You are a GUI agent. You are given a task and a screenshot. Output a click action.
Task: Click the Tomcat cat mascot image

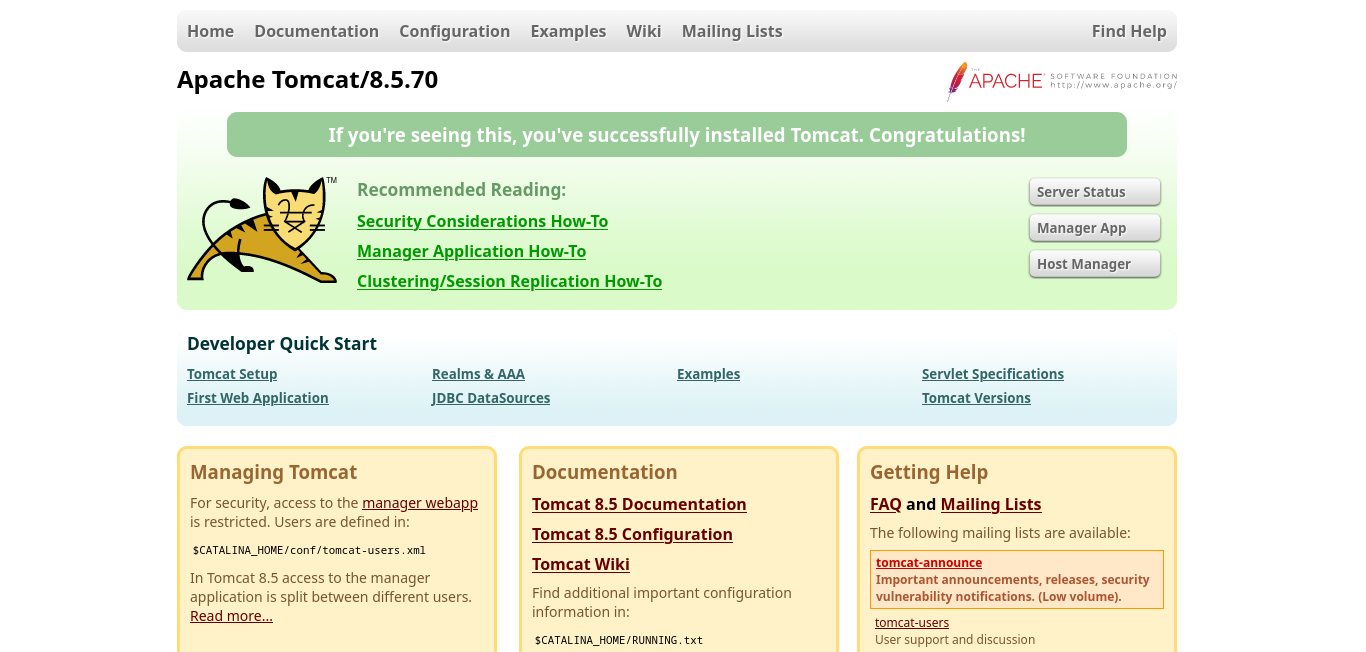(x=262, y=230)
